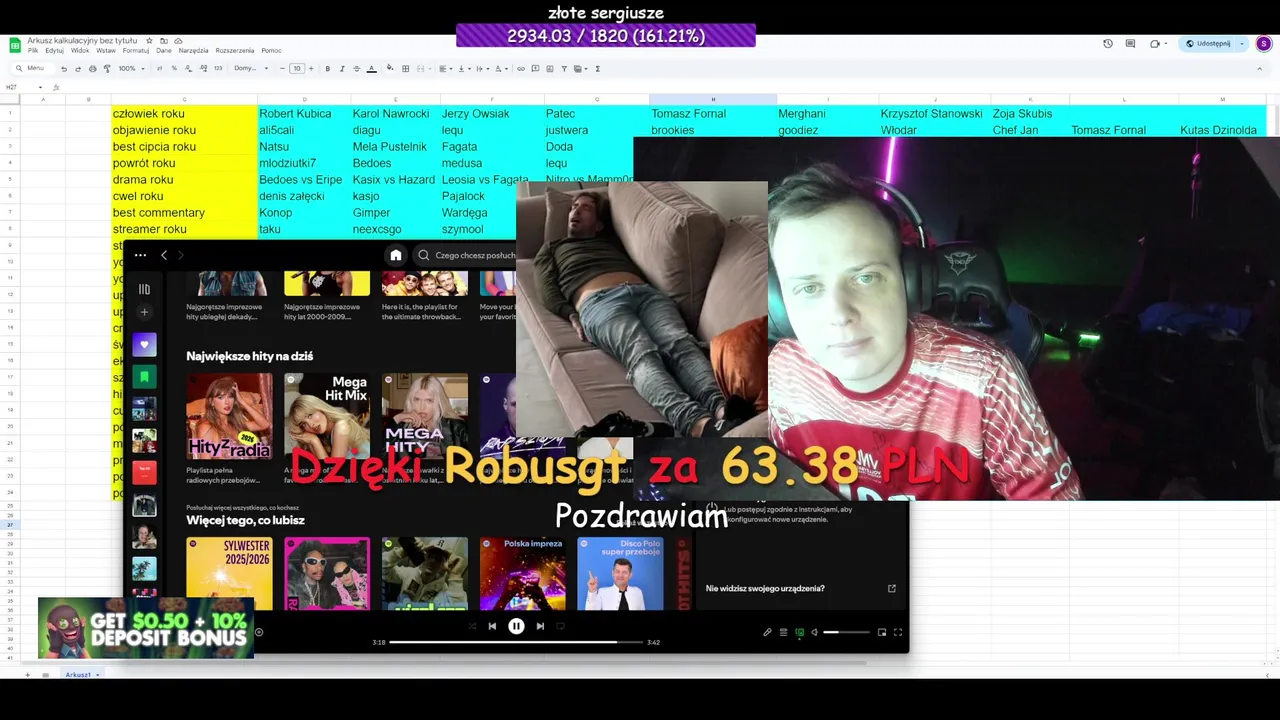Click the font size field
Viewport: 1280px width, 720px height.
pyautogui.click(x=297, y=69)
